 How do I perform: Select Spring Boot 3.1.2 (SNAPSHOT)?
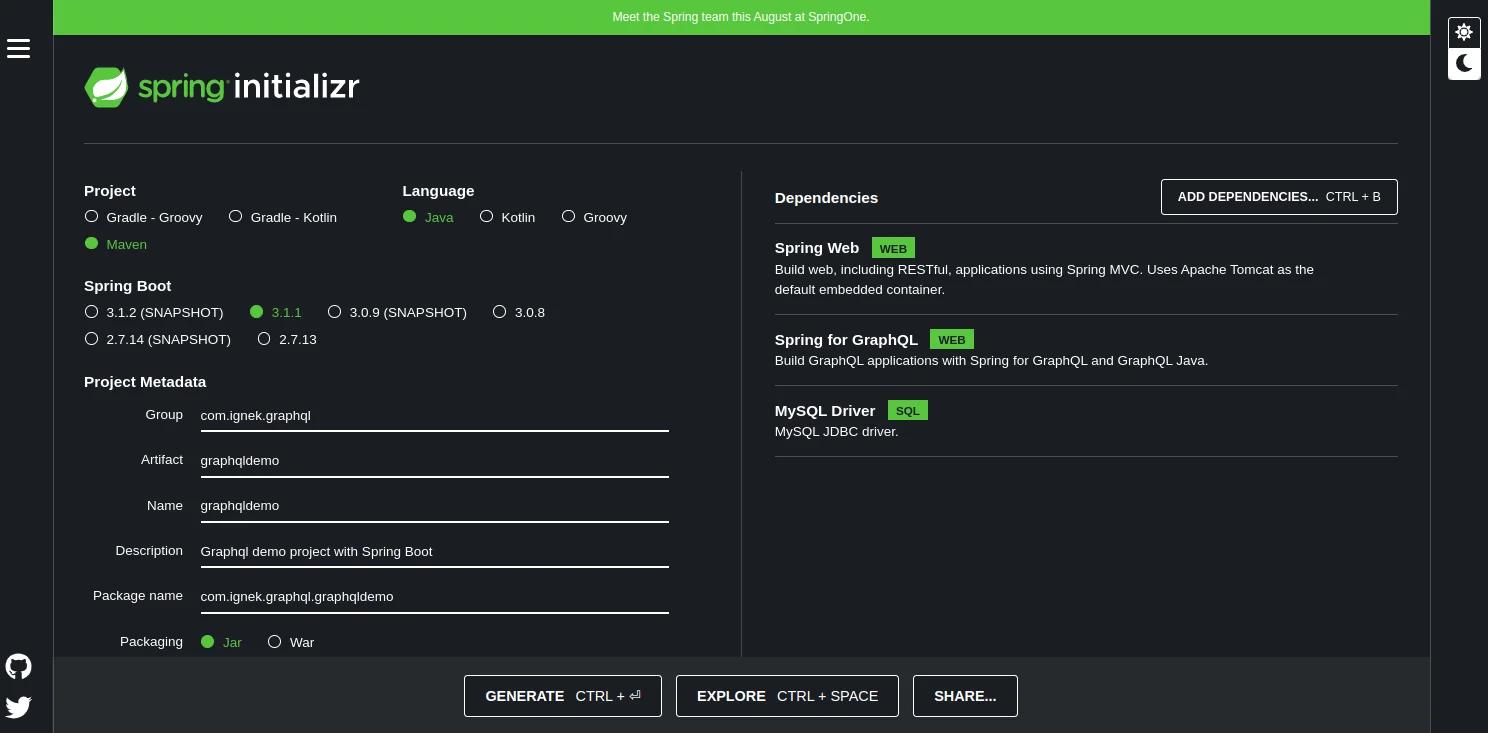pos(154,312)
